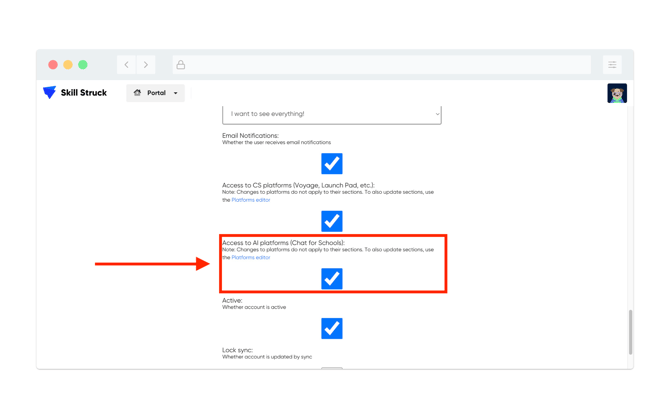Viewport: 670px width, 418px height.
Task: Open Platforms editor link under AI platforms
Action: click(x=251, y=257)
